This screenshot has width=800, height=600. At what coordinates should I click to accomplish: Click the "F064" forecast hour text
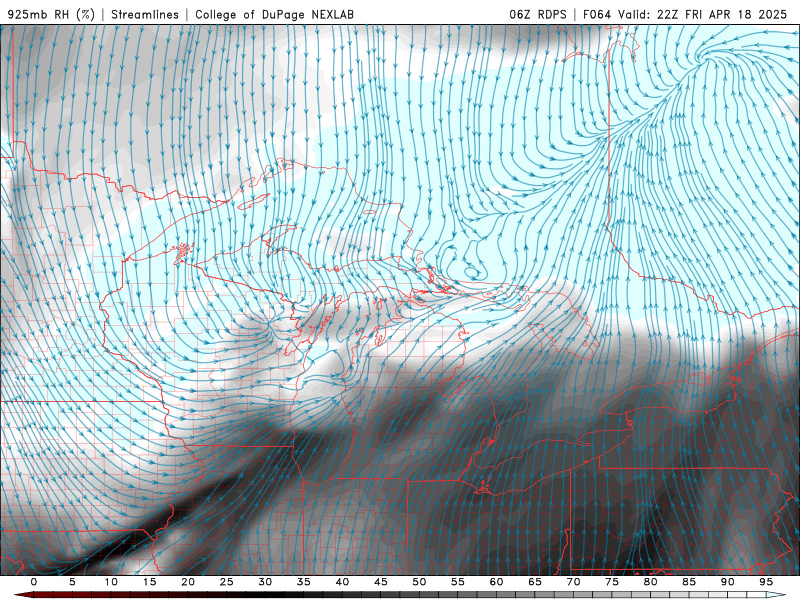[597, 14]
